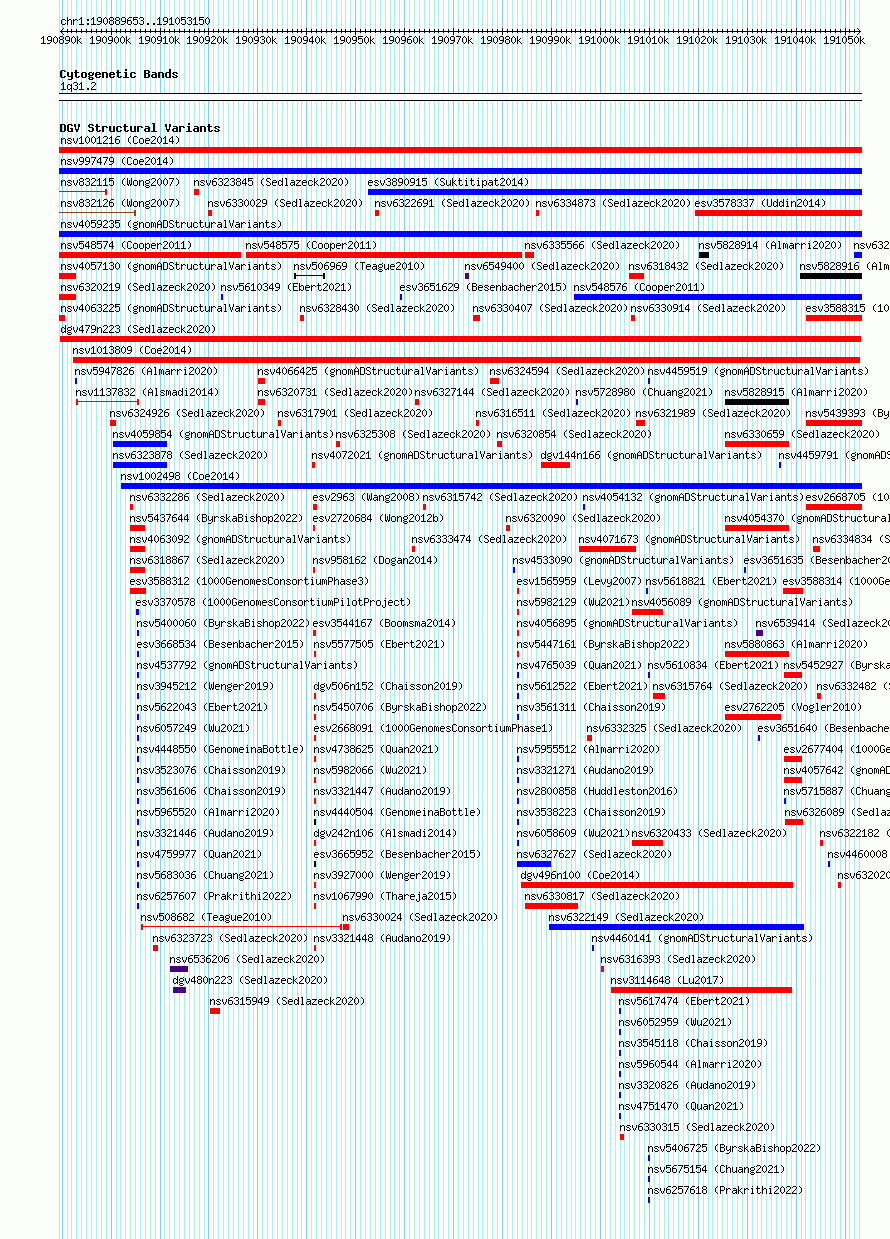
Task: Click dgv506n152 (Chaisson2019) label
Action: tap(388, 686)
